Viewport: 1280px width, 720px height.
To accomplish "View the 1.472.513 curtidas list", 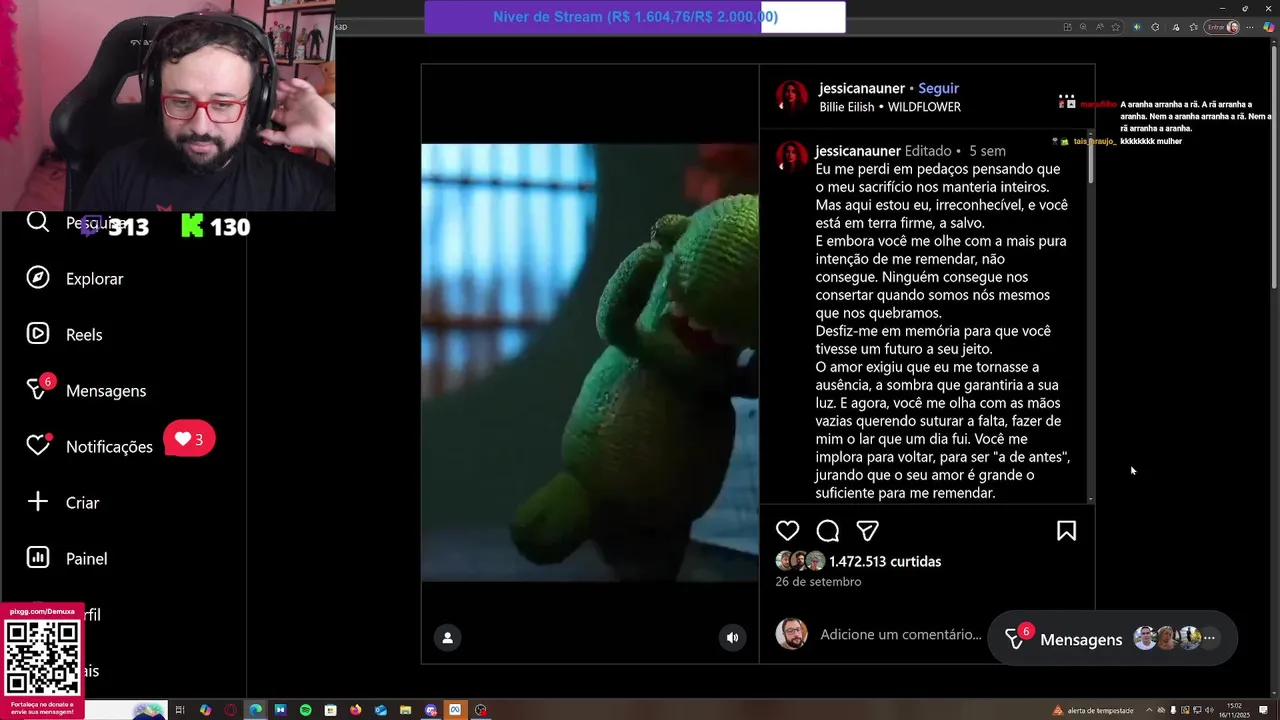I will pos(885,562).
